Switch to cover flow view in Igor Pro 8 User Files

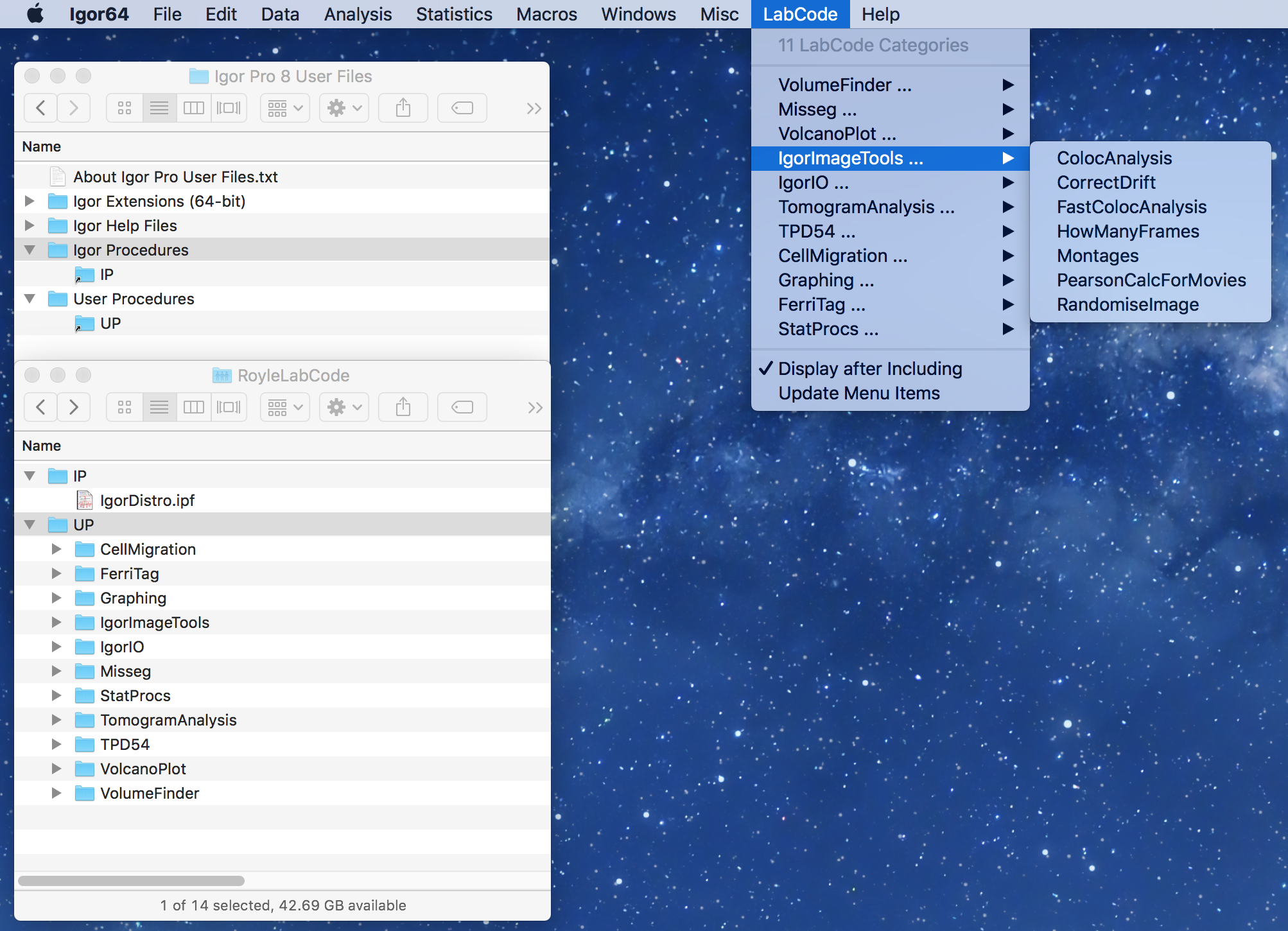(229, 108)
